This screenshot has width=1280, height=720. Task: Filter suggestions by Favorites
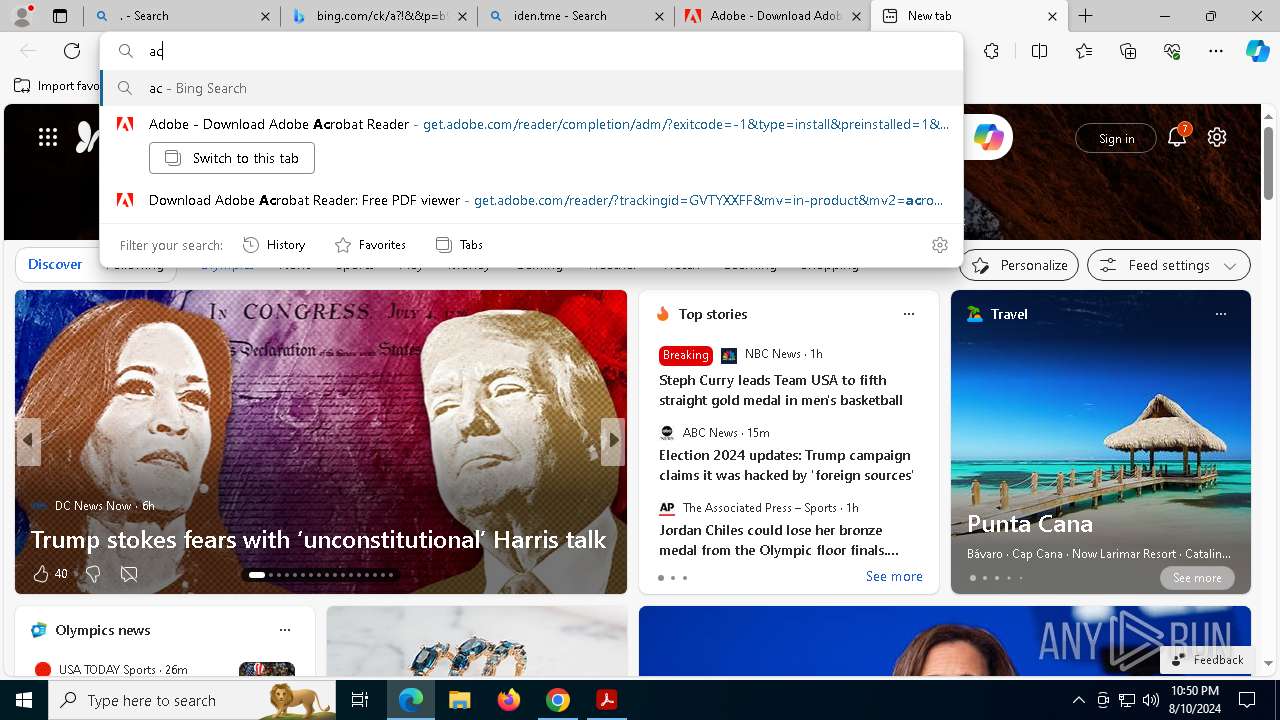click(x=370, y=245)
